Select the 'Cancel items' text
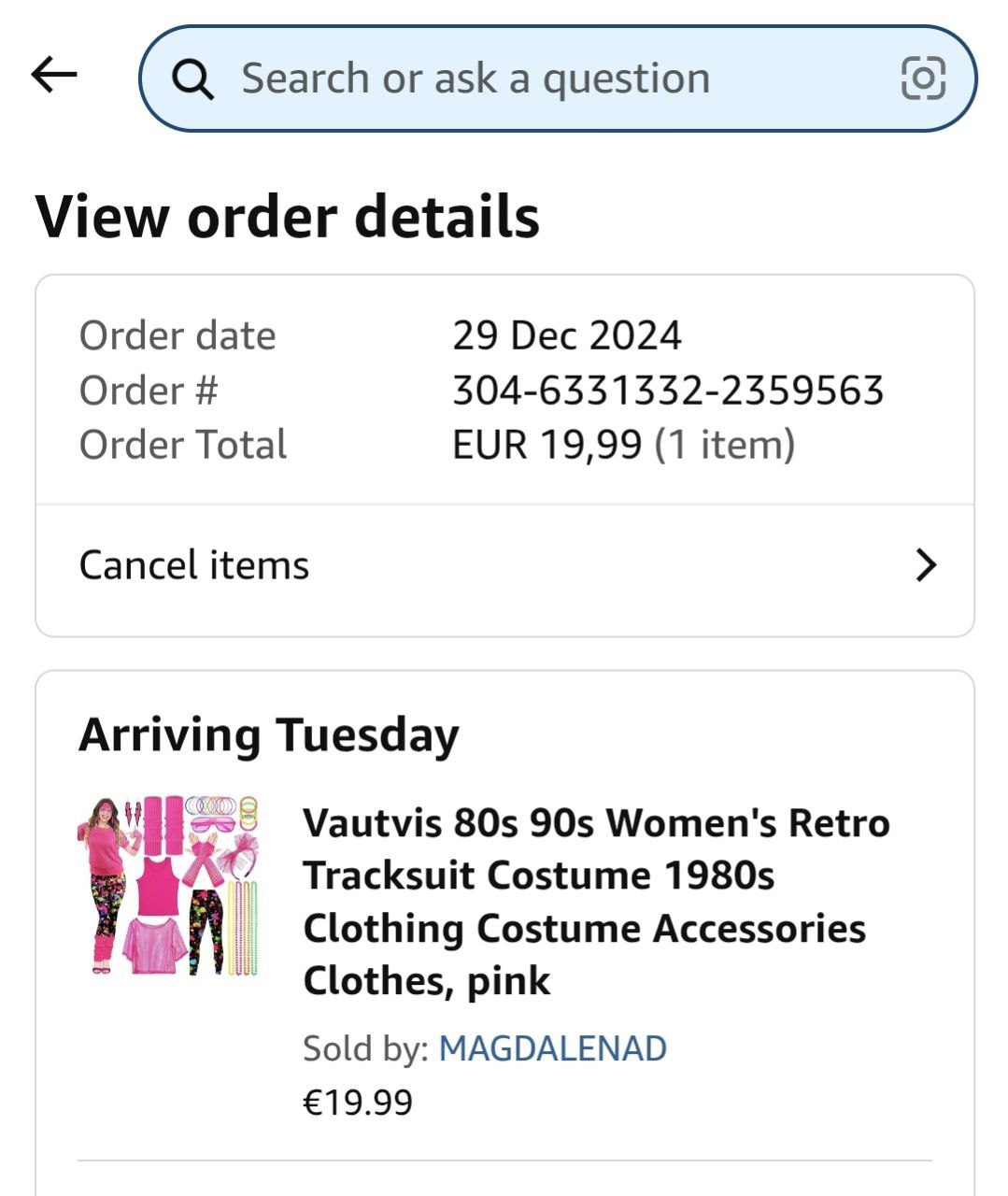This screenshot has height=1196, width=1008. pyautogui.click(x=194, y=565)
